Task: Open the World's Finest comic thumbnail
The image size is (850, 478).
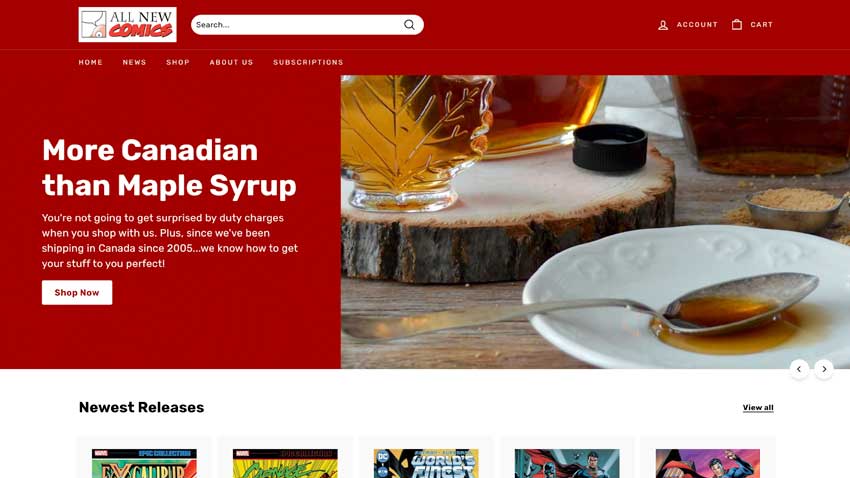Action: 426,463
